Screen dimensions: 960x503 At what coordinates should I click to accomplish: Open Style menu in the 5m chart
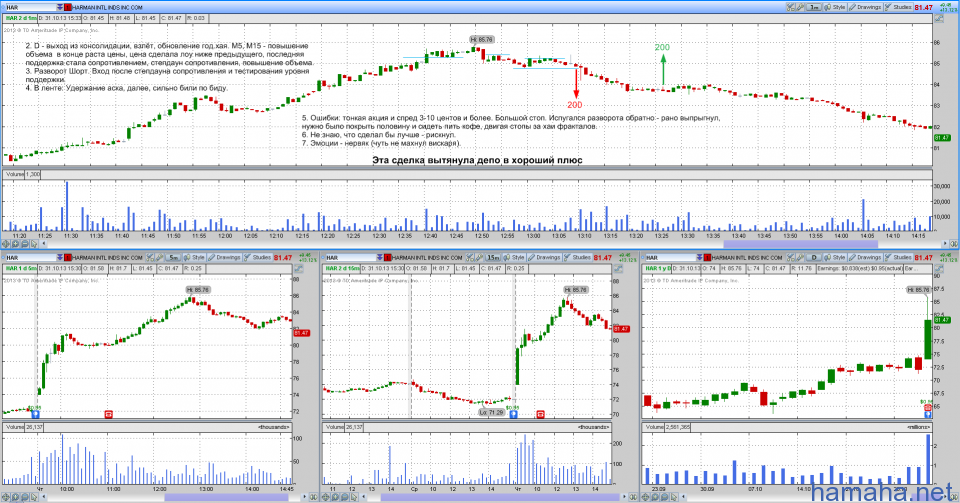(194, 257)
